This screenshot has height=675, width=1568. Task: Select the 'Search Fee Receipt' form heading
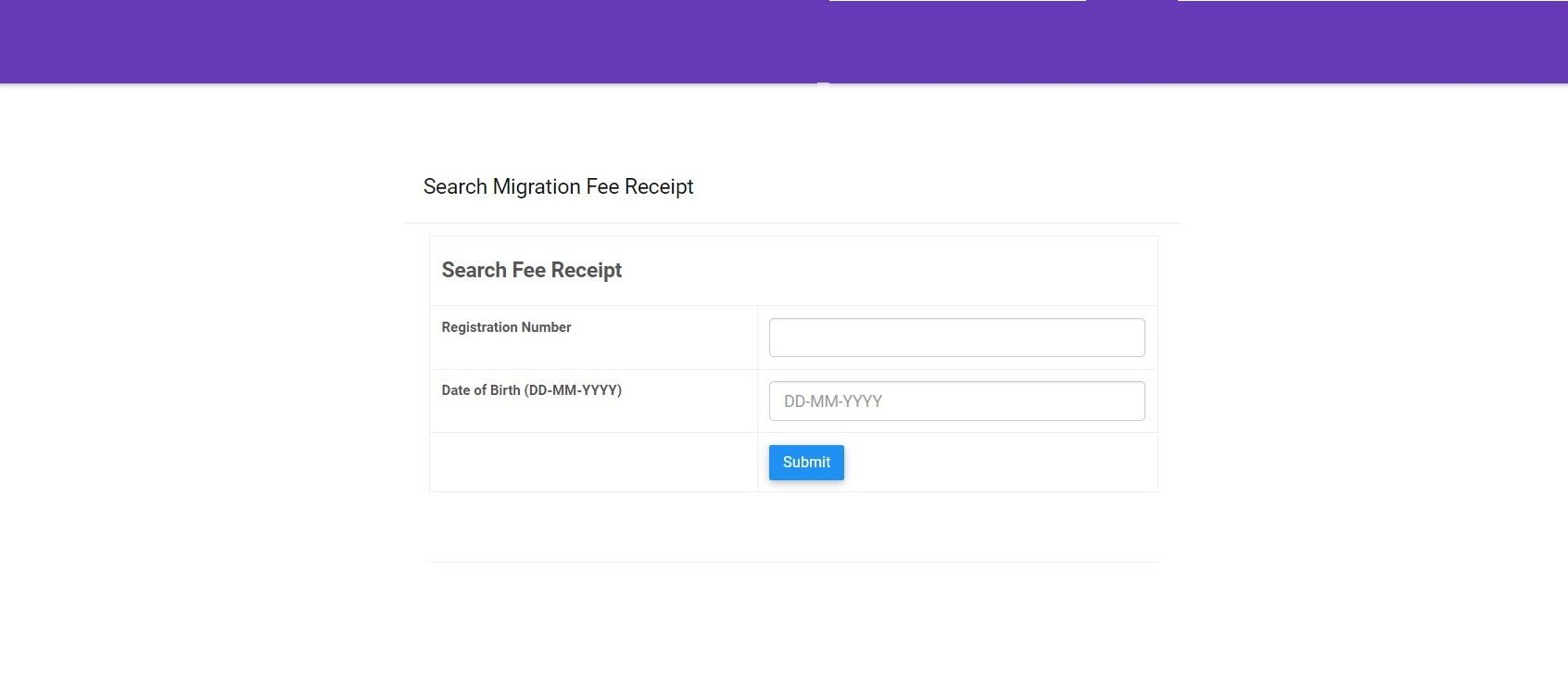[x=531, y=271]
